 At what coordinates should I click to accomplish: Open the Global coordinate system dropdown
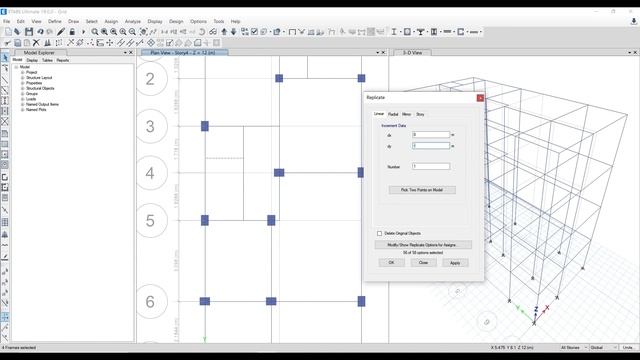[x=603, y=347]
